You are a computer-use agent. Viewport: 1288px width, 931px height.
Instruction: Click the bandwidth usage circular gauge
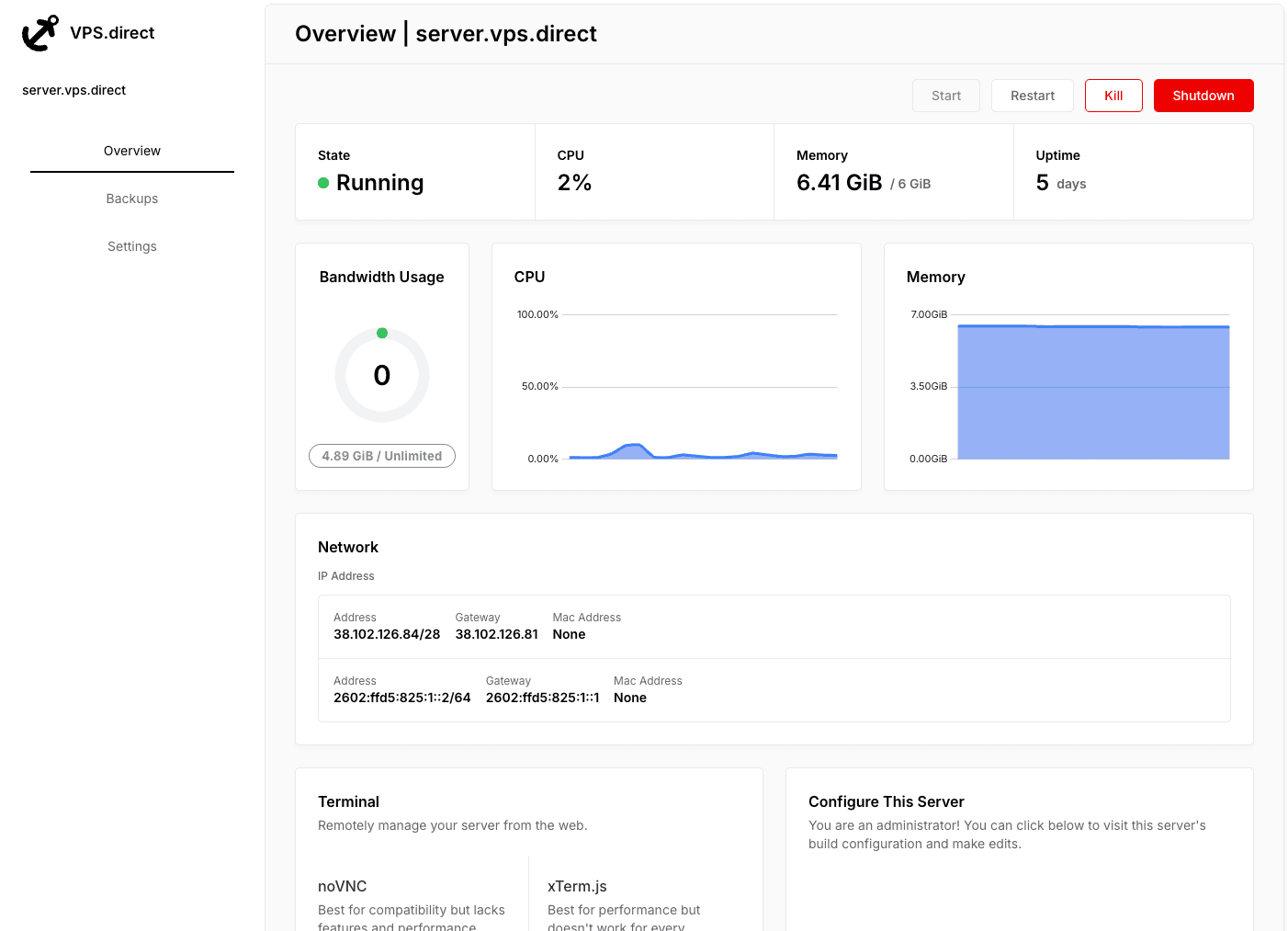[382, 375]
